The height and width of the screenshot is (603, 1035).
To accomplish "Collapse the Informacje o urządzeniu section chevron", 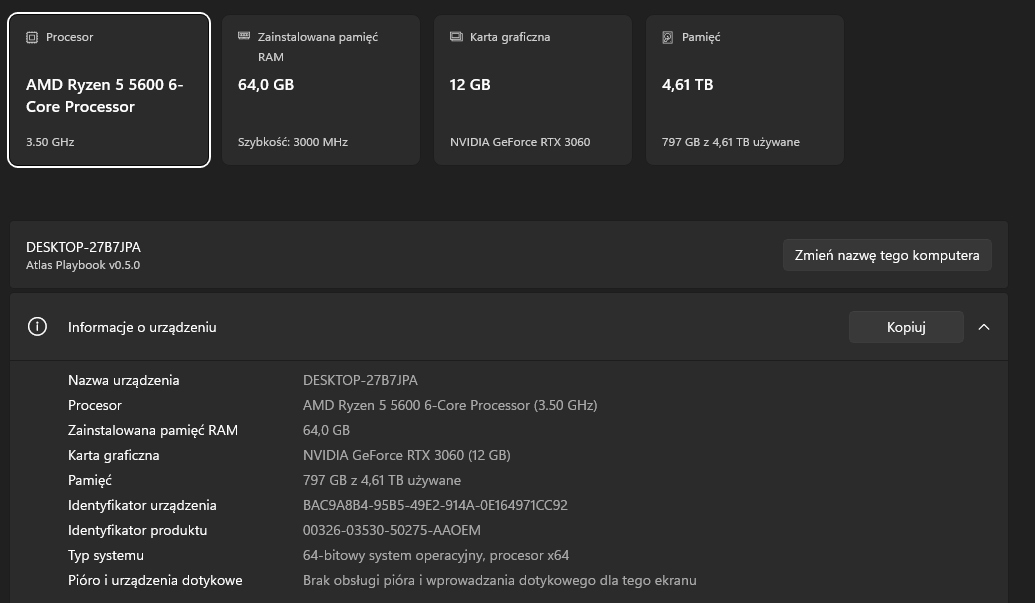I will (x=984, y=327).
